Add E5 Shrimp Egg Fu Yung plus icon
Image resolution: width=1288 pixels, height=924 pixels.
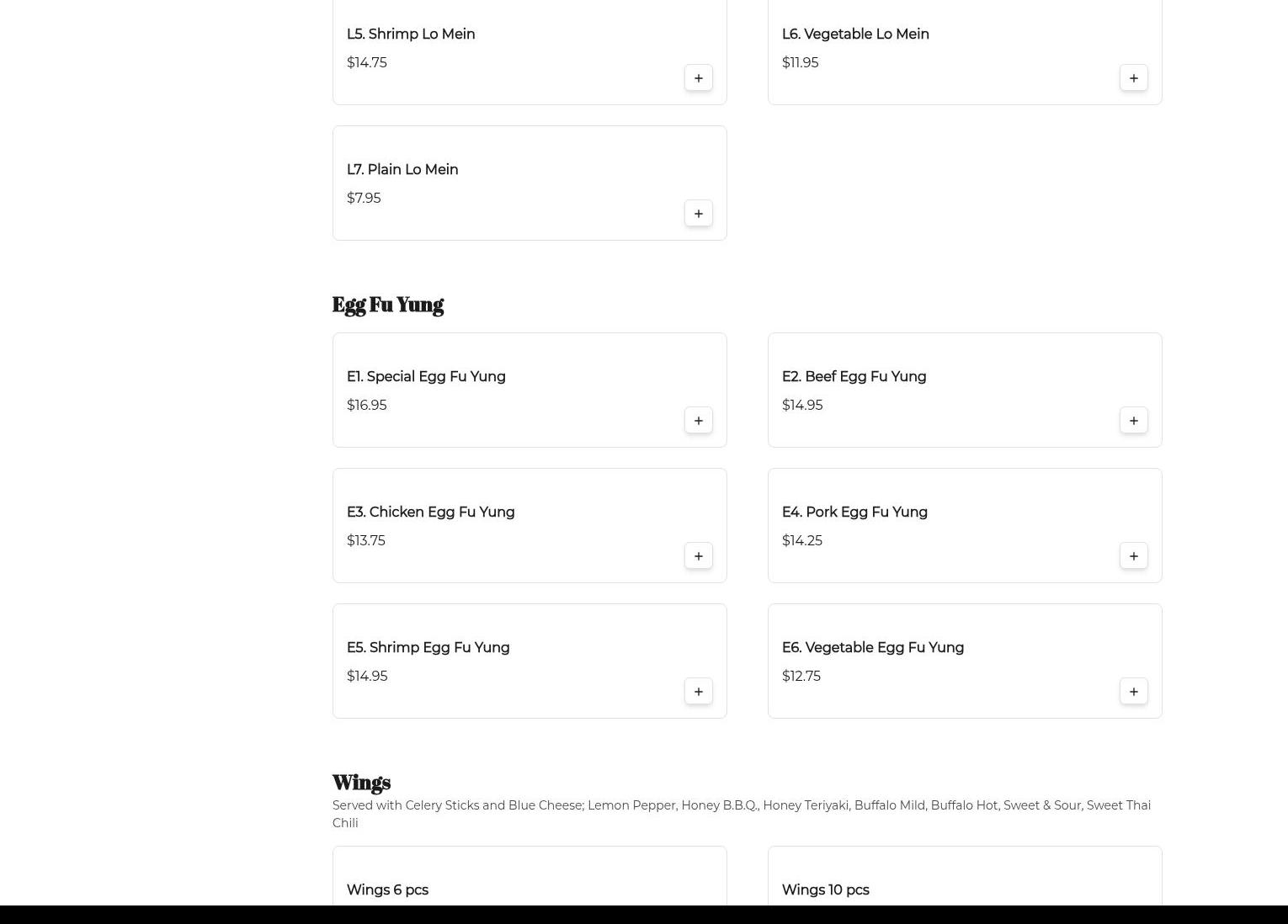[698, 691]
